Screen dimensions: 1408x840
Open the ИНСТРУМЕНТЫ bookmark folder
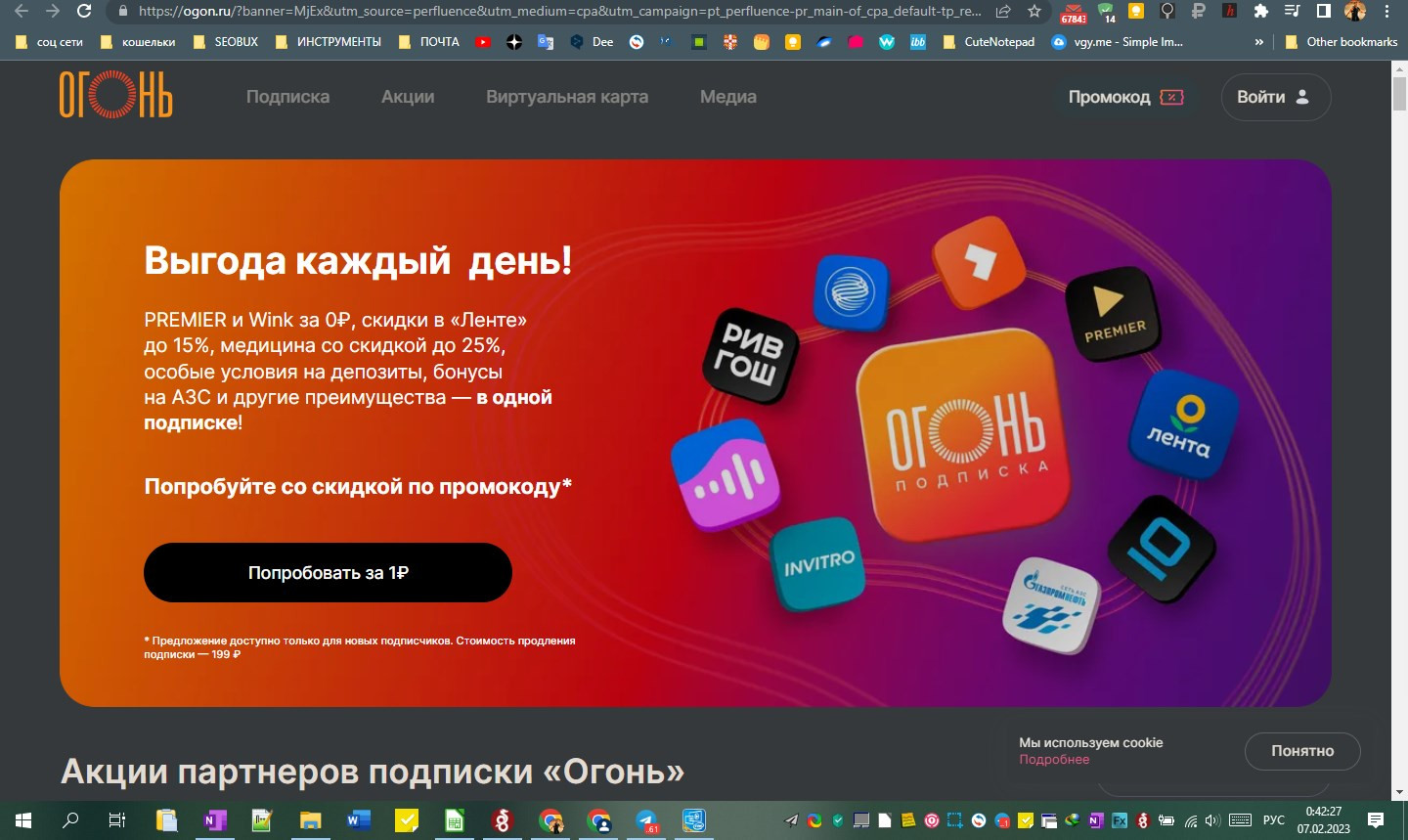[x=329, y=42]
